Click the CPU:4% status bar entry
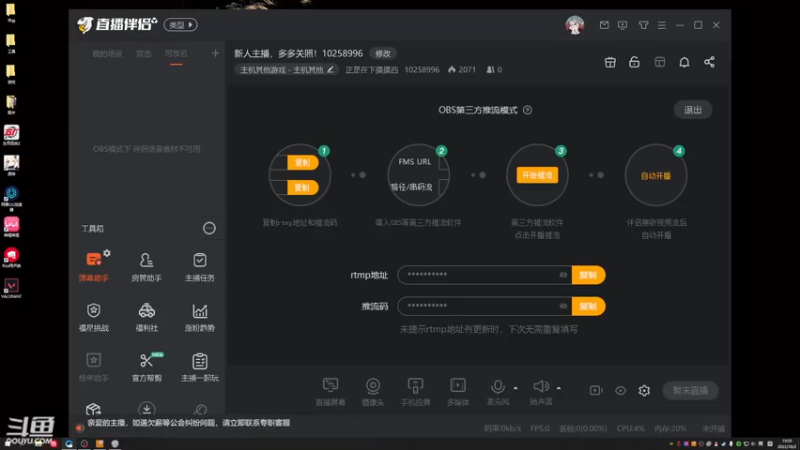The image size is (800, 450). (631, 428)
